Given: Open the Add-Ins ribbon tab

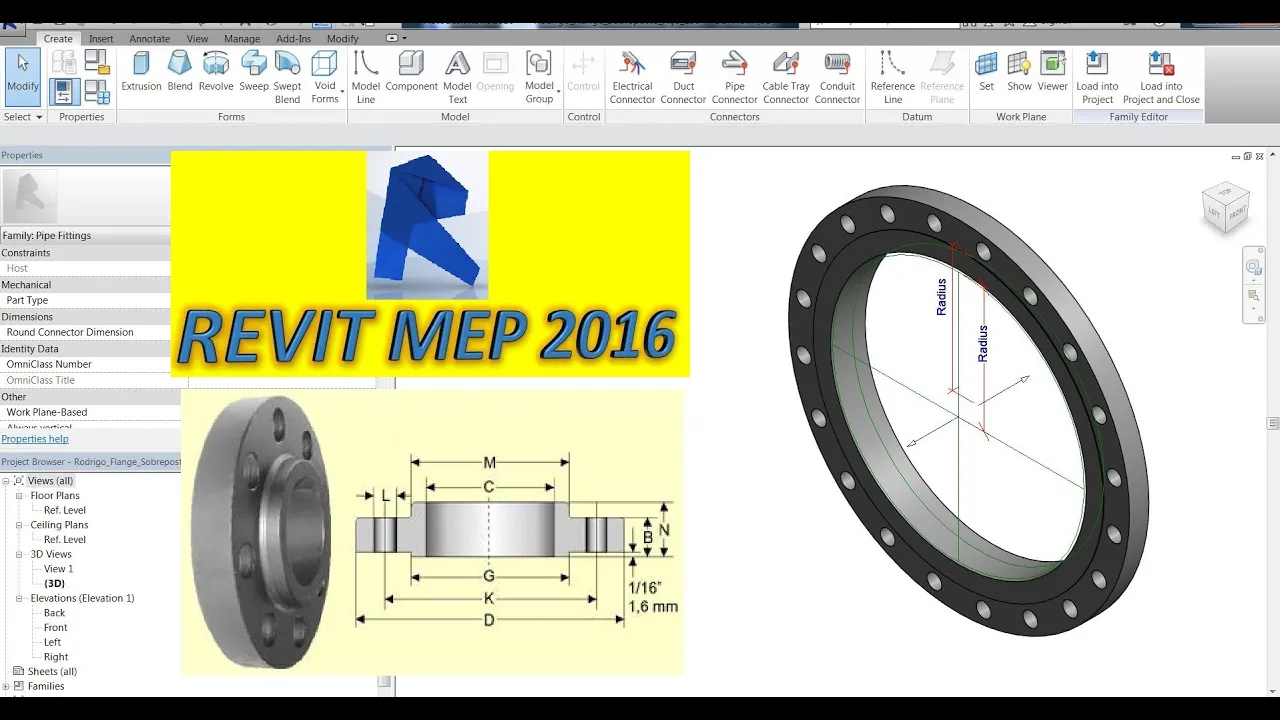Looking at the screenshot, I should 294,39.
